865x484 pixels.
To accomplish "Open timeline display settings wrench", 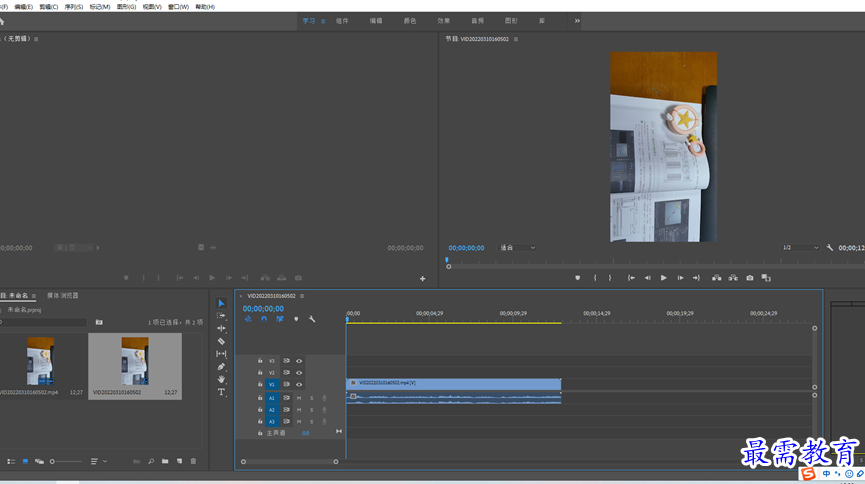I will click(x=312, y=319).
